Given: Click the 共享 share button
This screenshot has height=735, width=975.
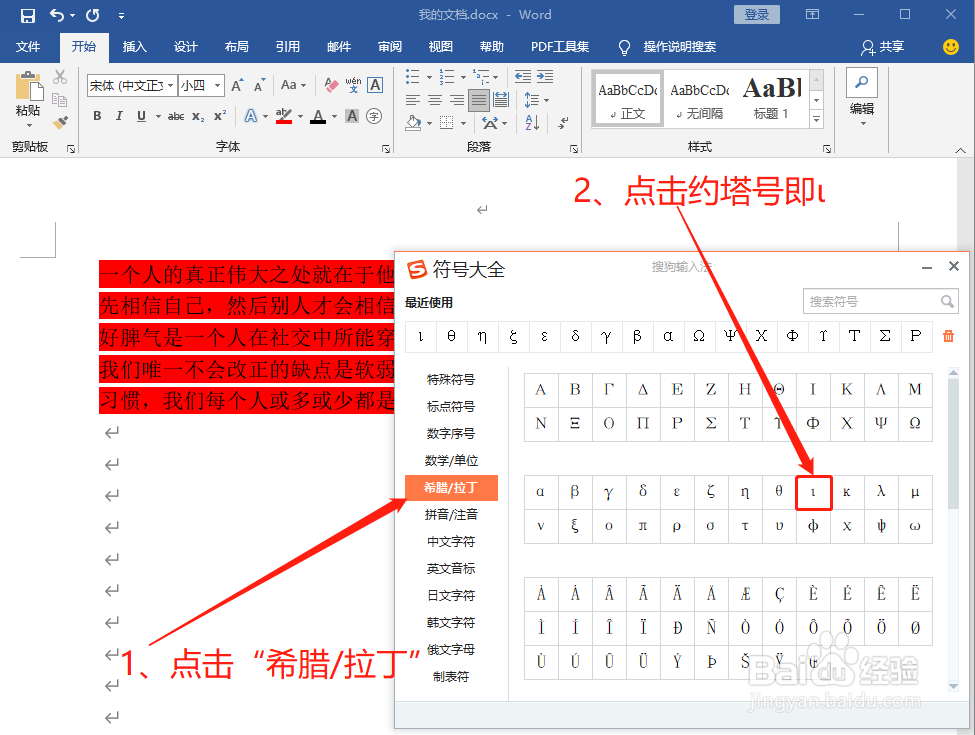Looking at the screenshot, I should click(882, 47).
